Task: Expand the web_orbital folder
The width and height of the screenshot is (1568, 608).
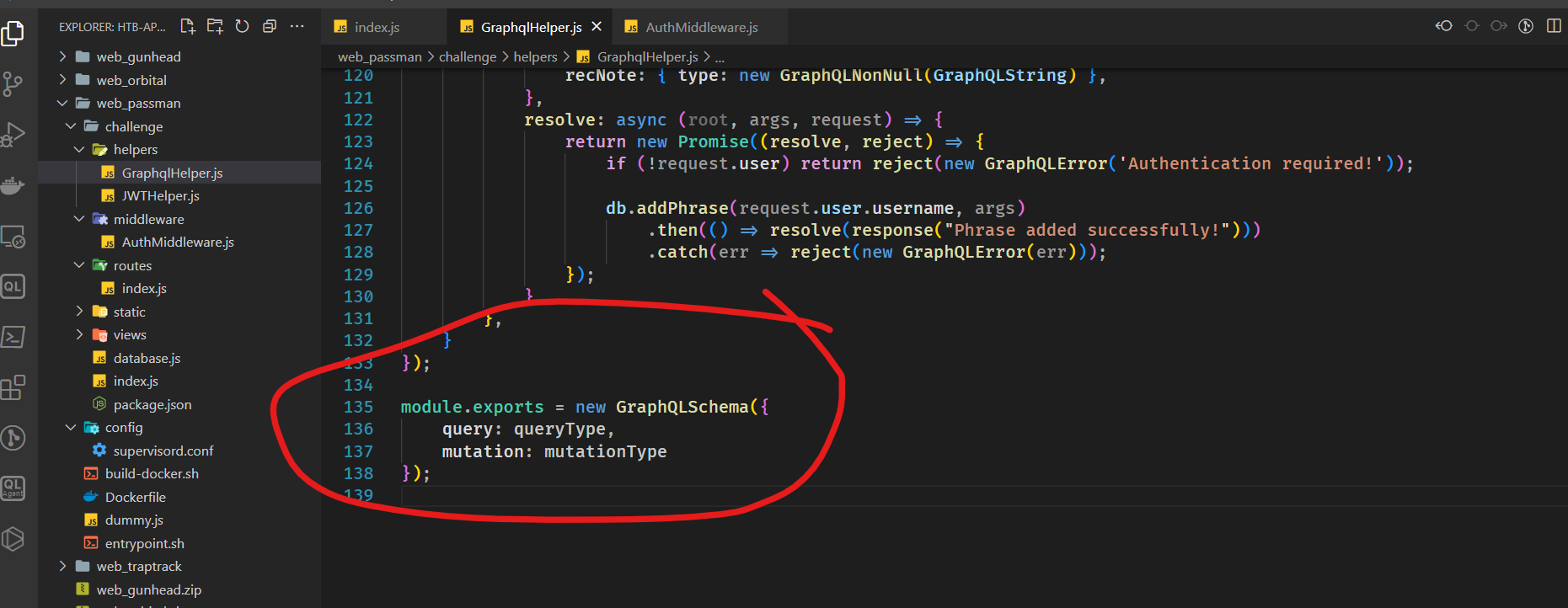Action: point(62,80)
